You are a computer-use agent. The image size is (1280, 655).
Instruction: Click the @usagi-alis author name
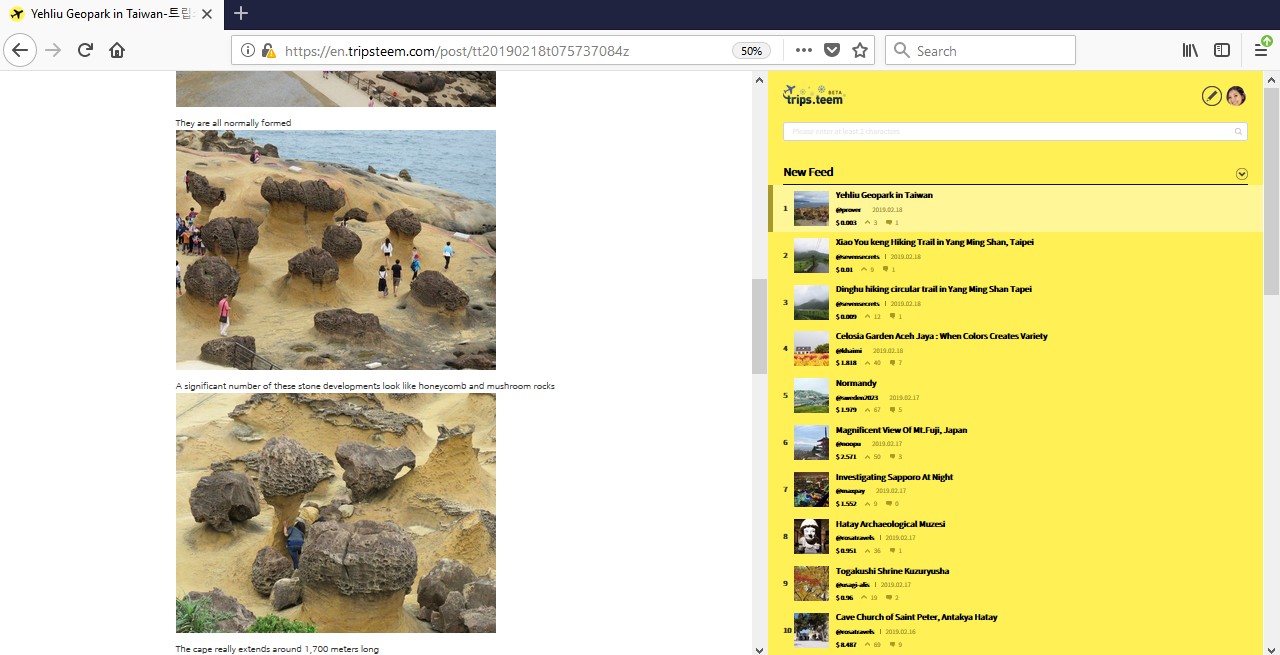853,584
